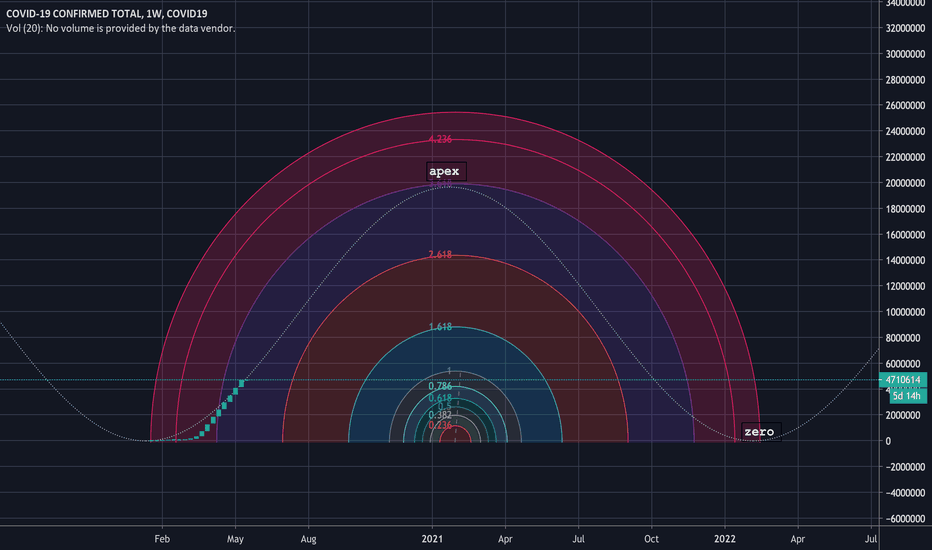Click the 0.786 Fibonacci circle label
The width and height of the screenshot is (932, 550).
click(440, 386)
